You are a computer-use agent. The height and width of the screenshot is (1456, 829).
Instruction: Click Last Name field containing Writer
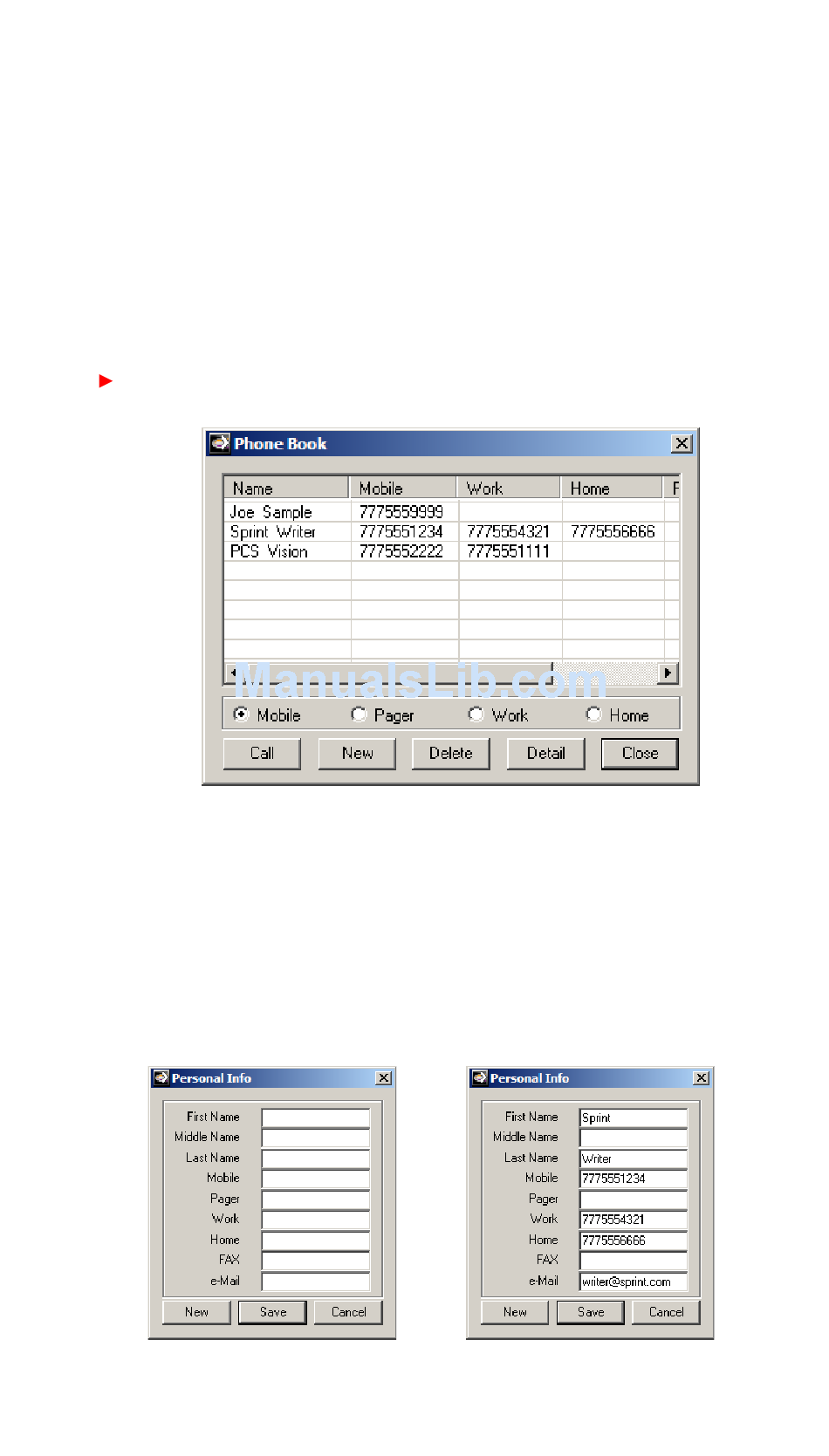pos(634,1159)
